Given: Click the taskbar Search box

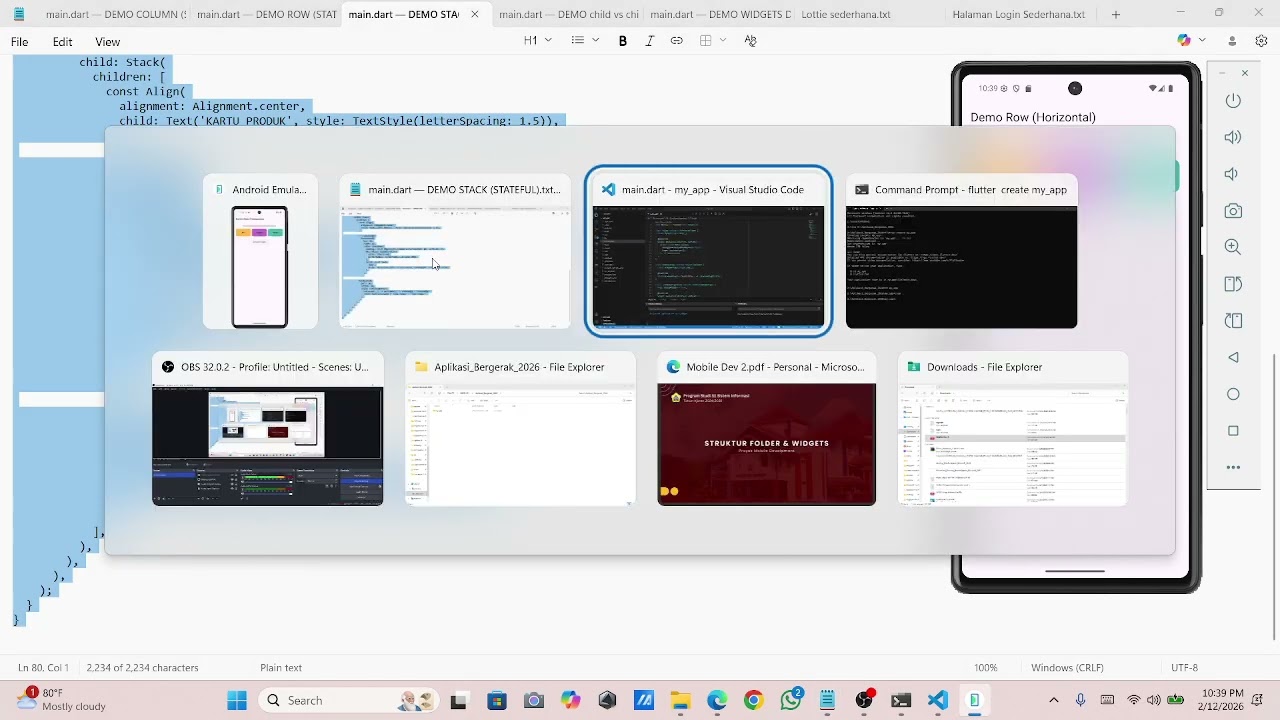Looking at the screenshot, I should [x=350, y=701].
